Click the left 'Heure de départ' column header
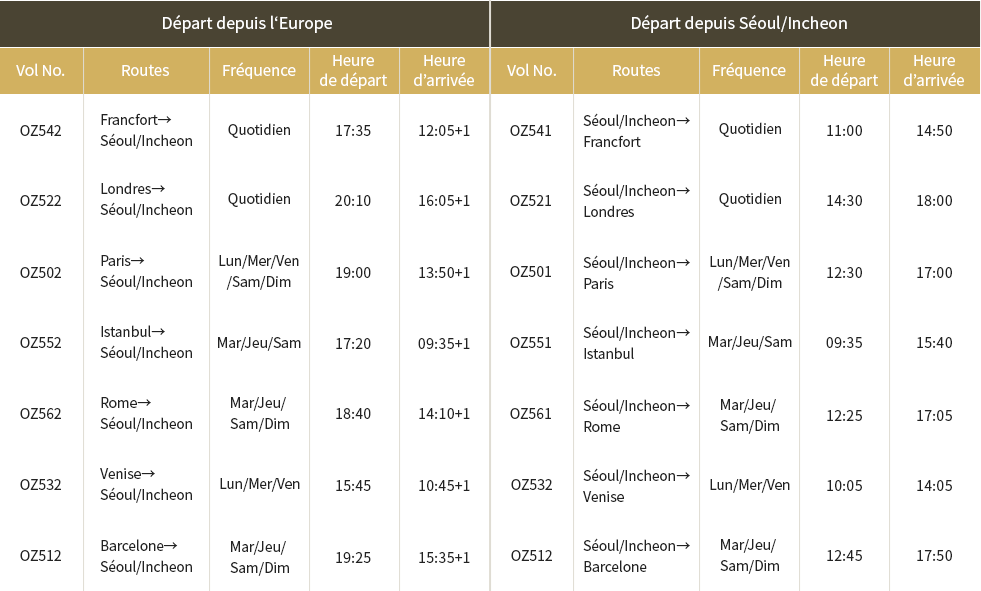Viewport: 981px width, 591px height. pyautogui.click(x=353, y=70)
